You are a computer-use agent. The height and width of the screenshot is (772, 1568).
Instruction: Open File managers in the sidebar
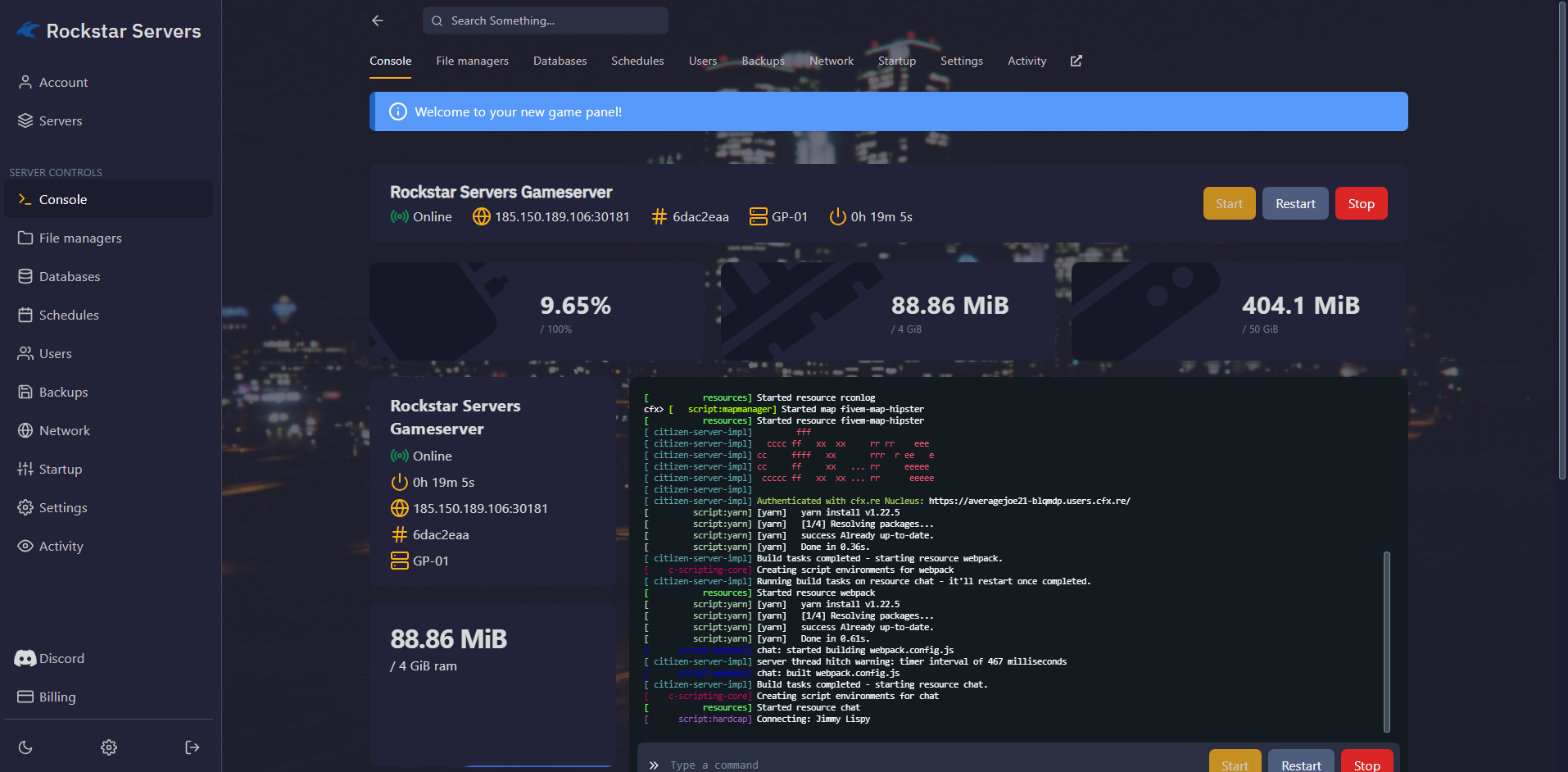point(108,238)
